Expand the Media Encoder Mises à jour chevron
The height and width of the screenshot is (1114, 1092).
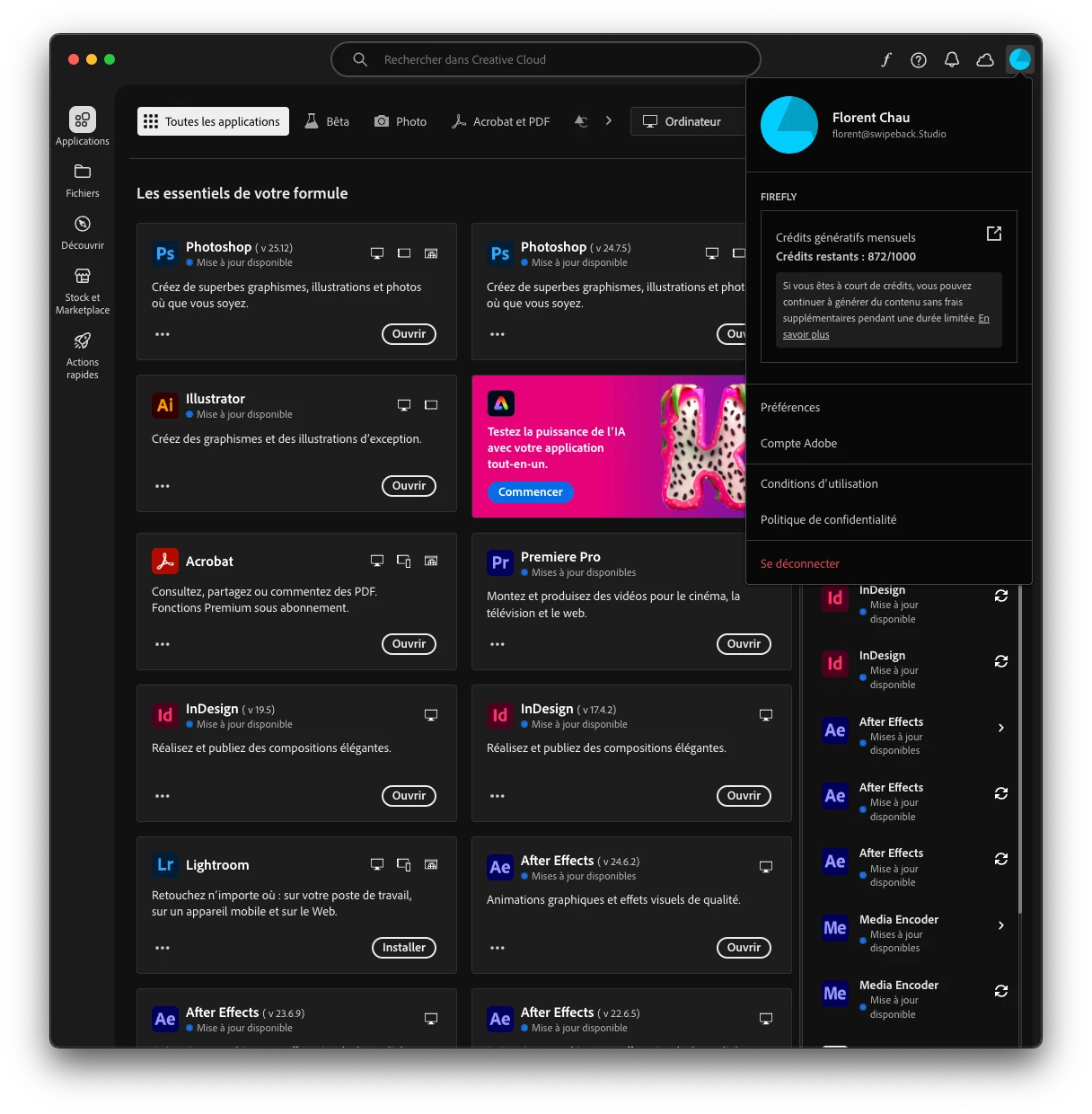click(1001, 925)
